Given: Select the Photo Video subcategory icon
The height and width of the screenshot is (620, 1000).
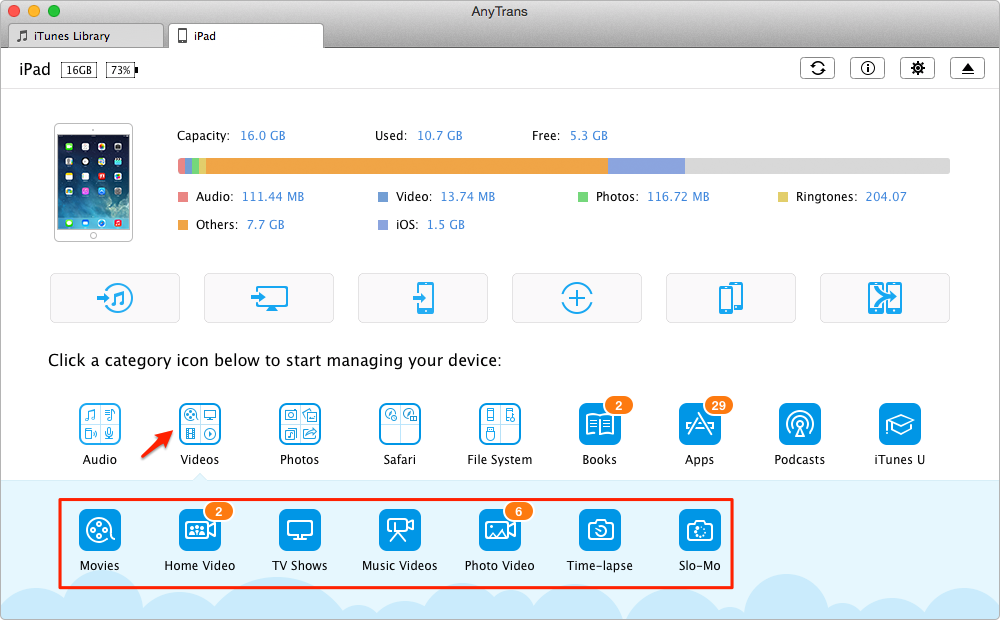Looking at the screenshot, I should 500,529.
